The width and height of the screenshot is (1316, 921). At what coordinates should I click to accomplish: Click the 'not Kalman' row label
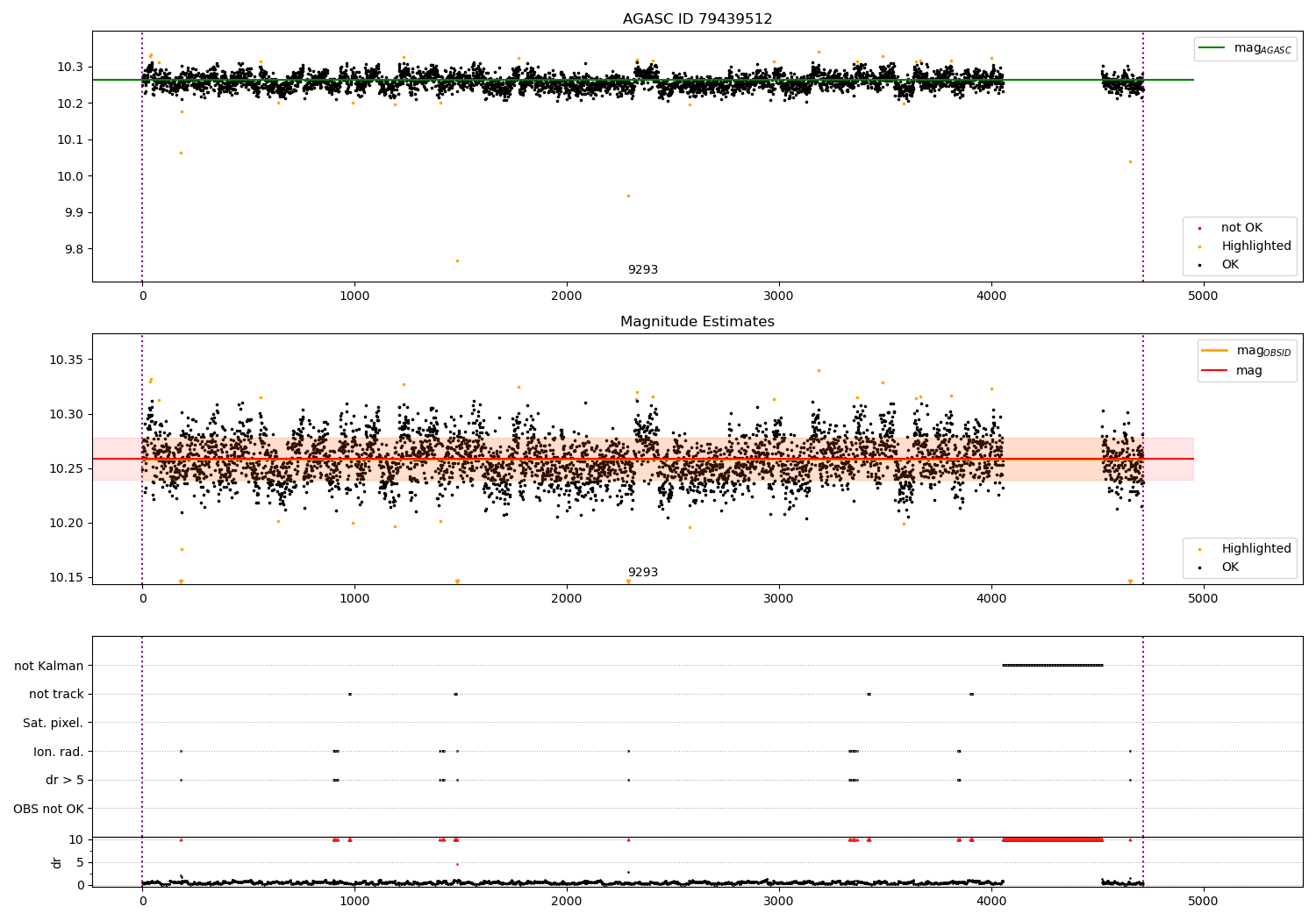coord(49,666)
